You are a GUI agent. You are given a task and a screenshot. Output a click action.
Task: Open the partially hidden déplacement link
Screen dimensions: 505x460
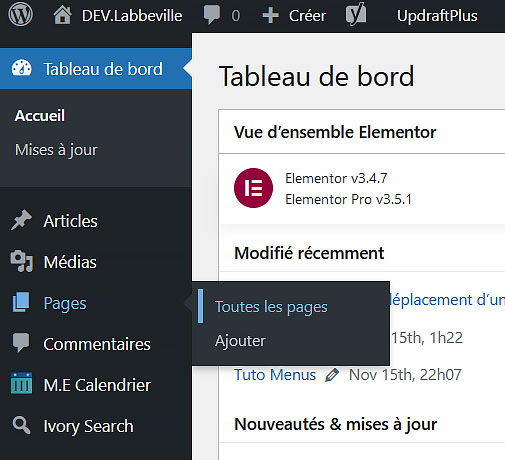point(447,300)
